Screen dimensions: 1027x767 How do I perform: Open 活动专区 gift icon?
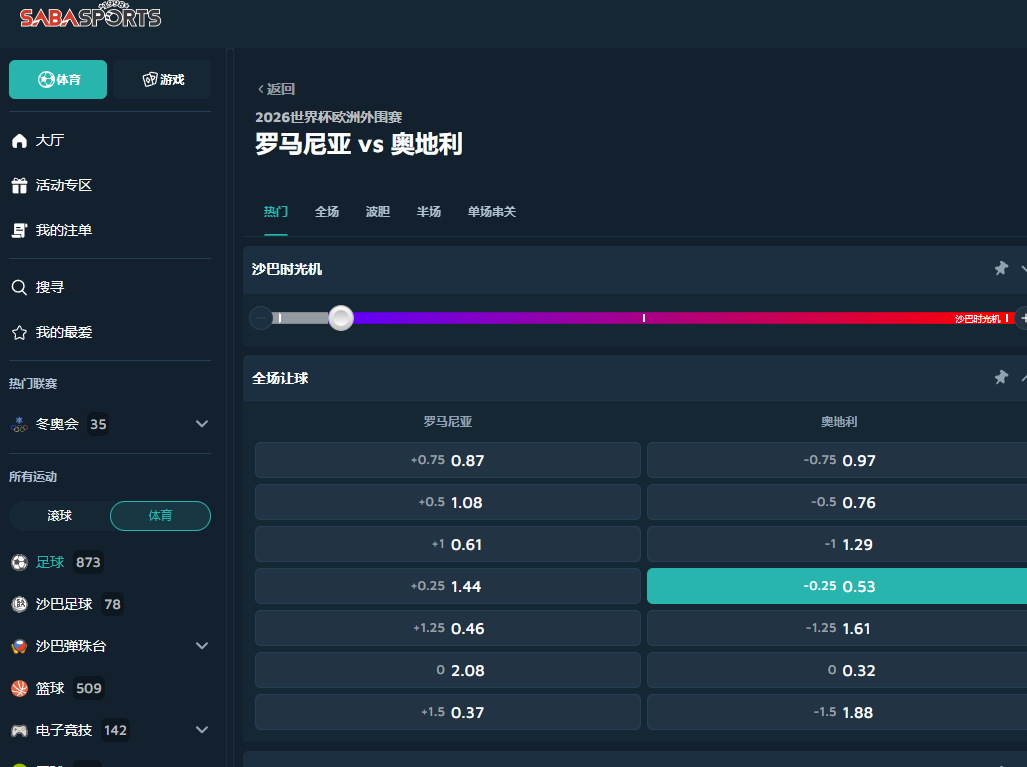pyautogui.click(x=19, y=186)
